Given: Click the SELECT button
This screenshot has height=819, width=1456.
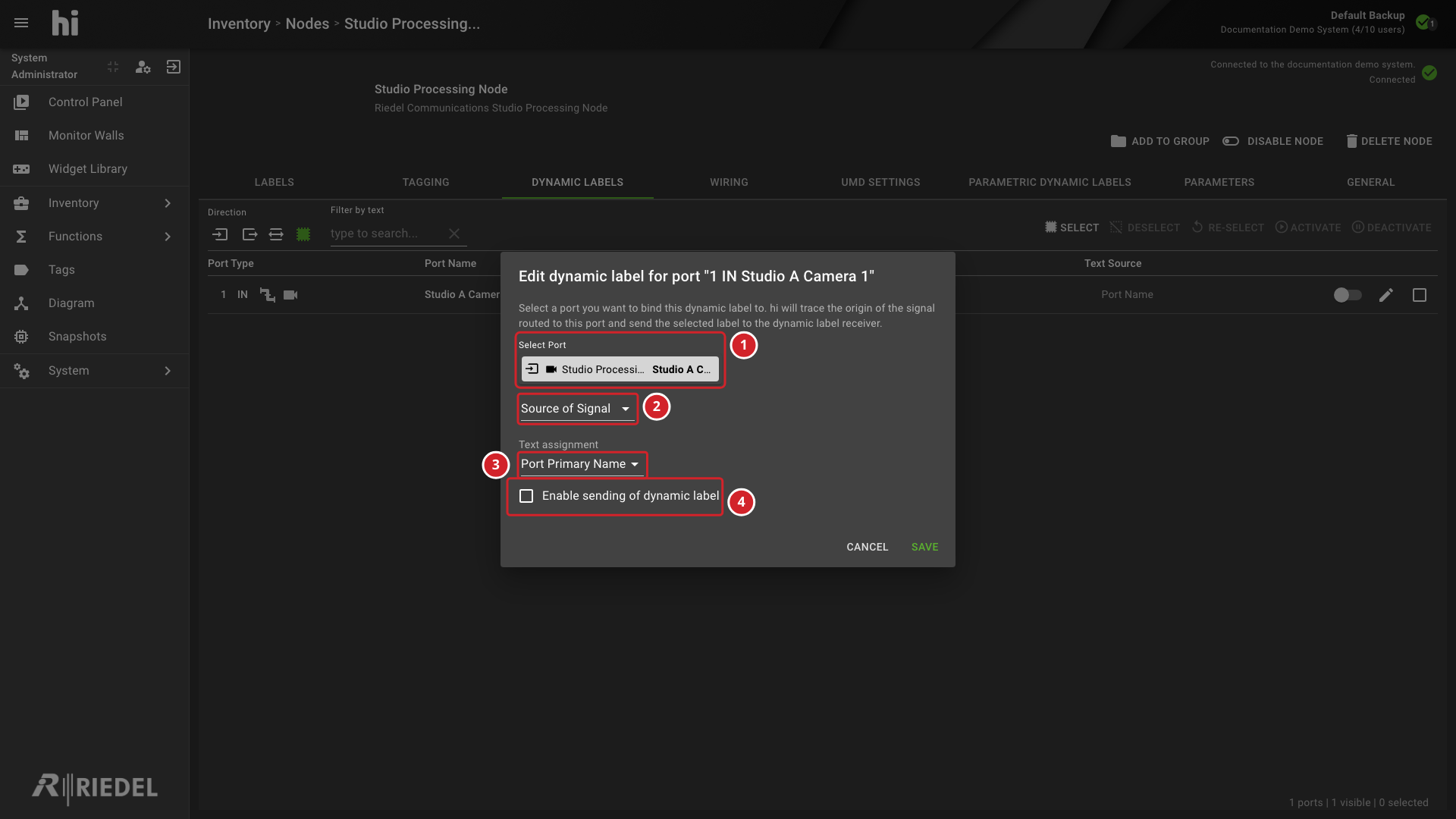Looking at the screenshot, I should pos(1072,227).
